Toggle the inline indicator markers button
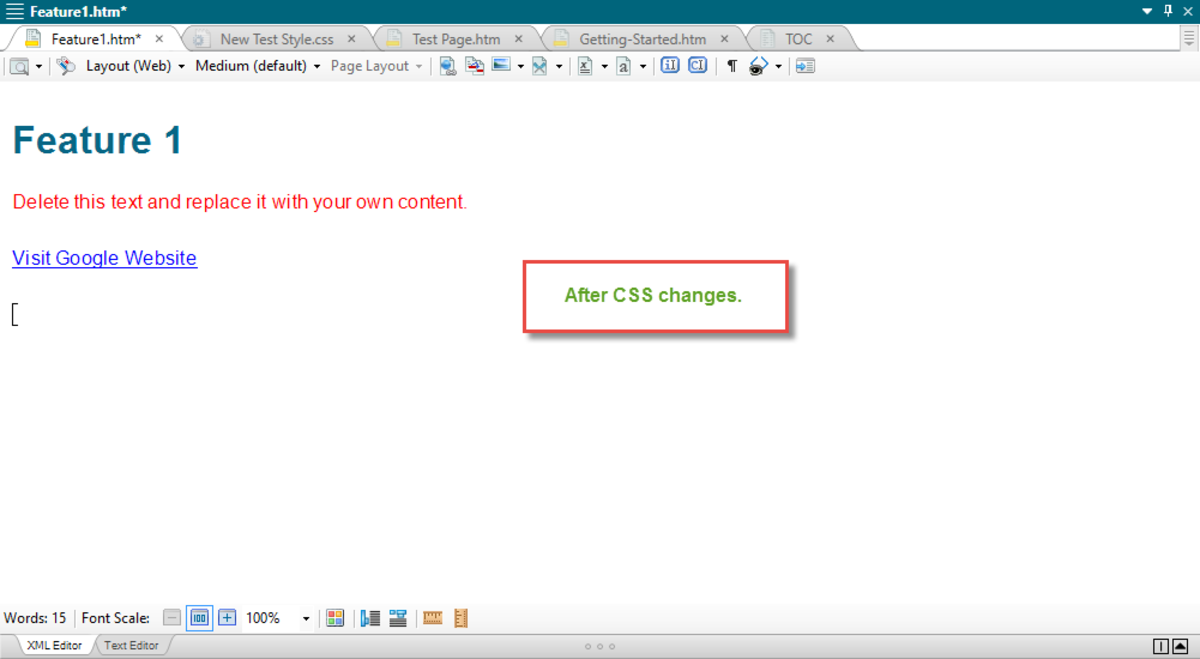Screen dimensions: 1200x659 (669, 65)
